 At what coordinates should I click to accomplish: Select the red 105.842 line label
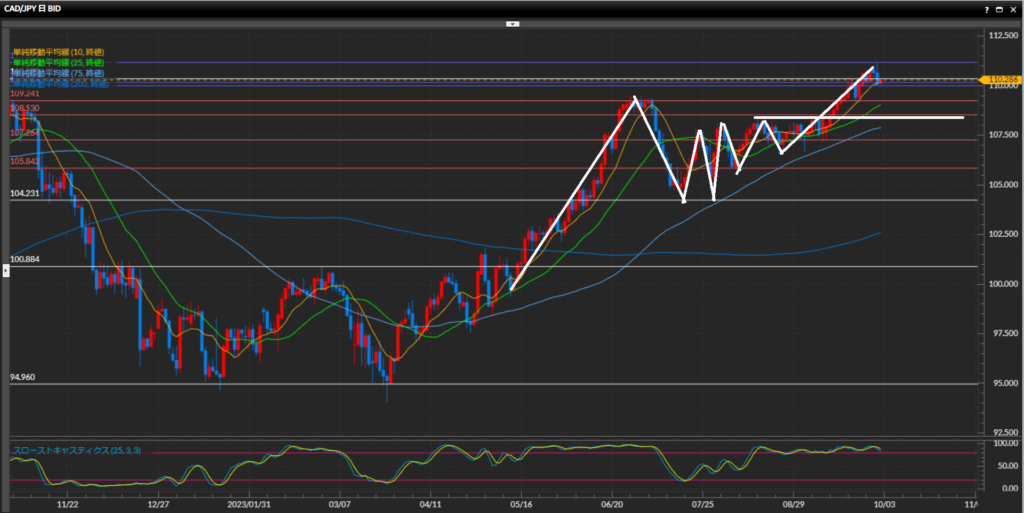24,161
